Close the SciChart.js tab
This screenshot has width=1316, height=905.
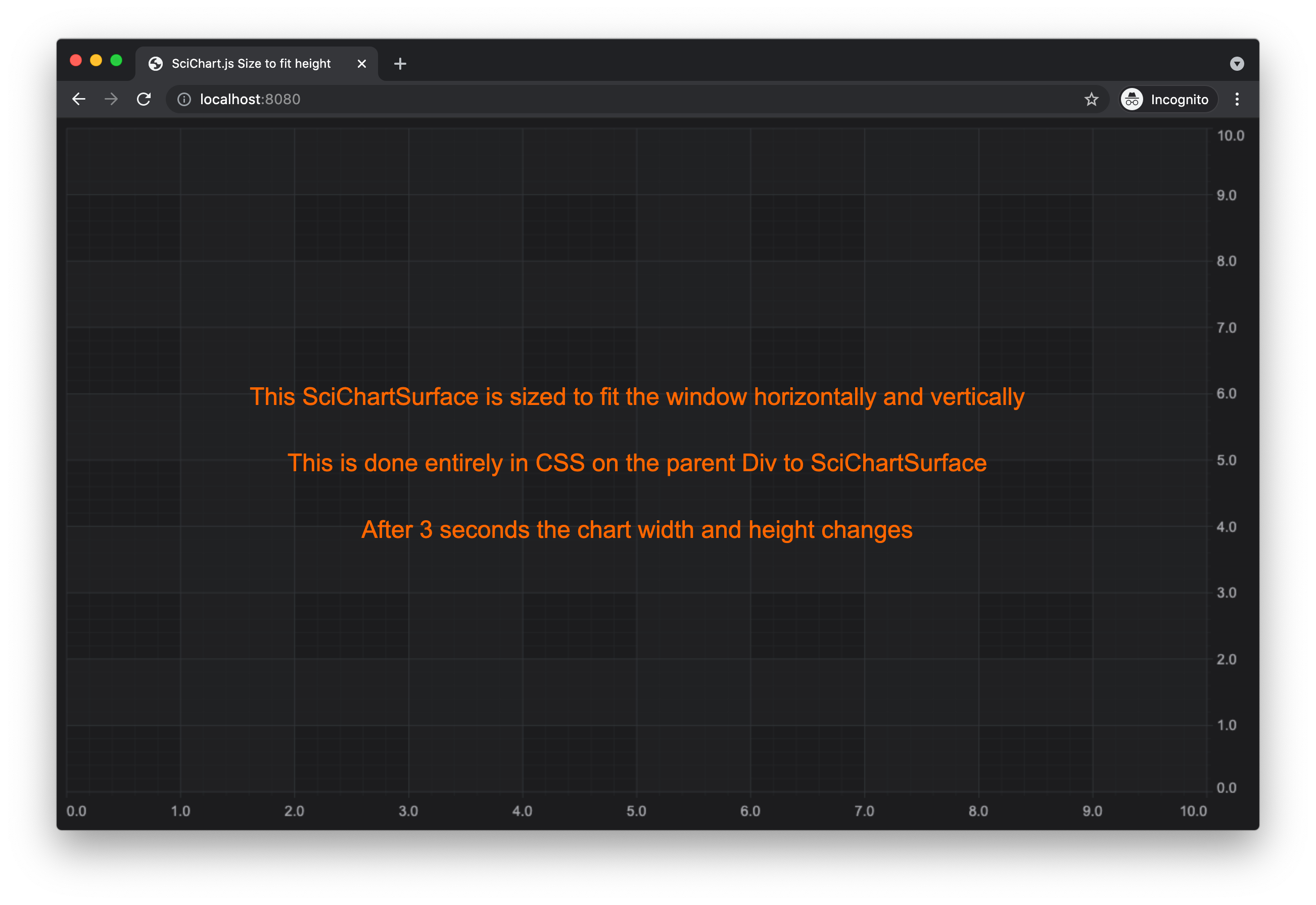coord(361,64)
